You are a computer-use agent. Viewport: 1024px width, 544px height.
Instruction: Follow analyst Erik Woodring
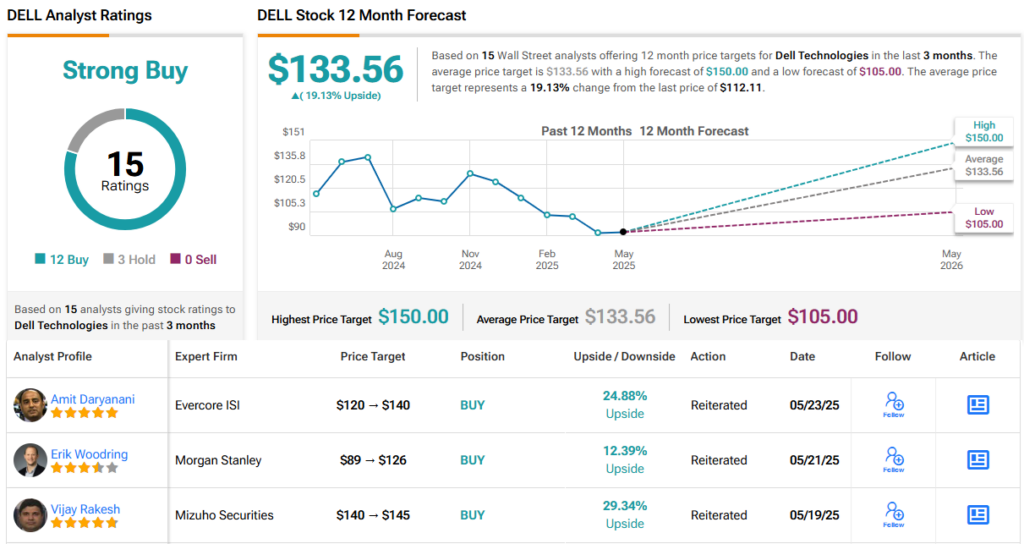tap(893, 459)
